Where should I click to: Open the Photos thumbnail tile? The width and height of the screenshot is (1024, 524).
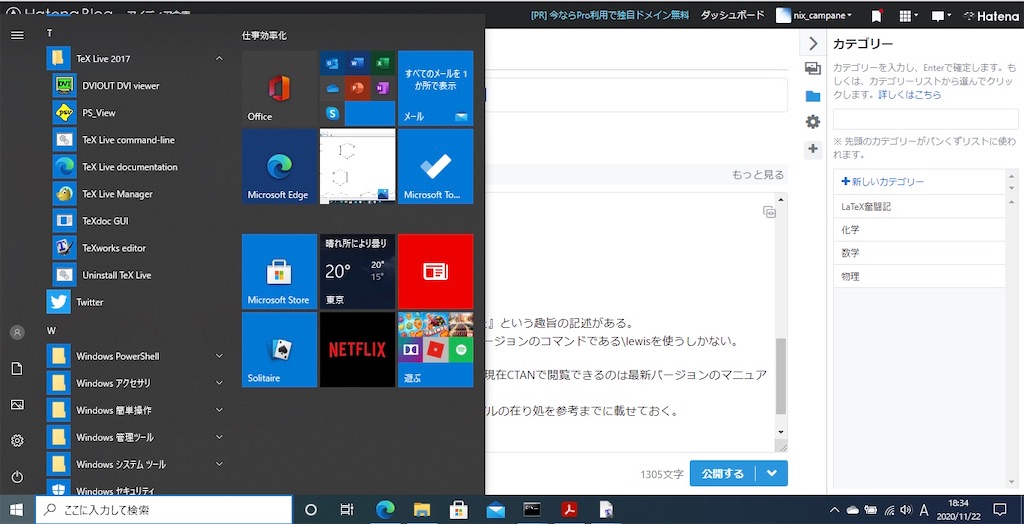click(x=357, y=167)
